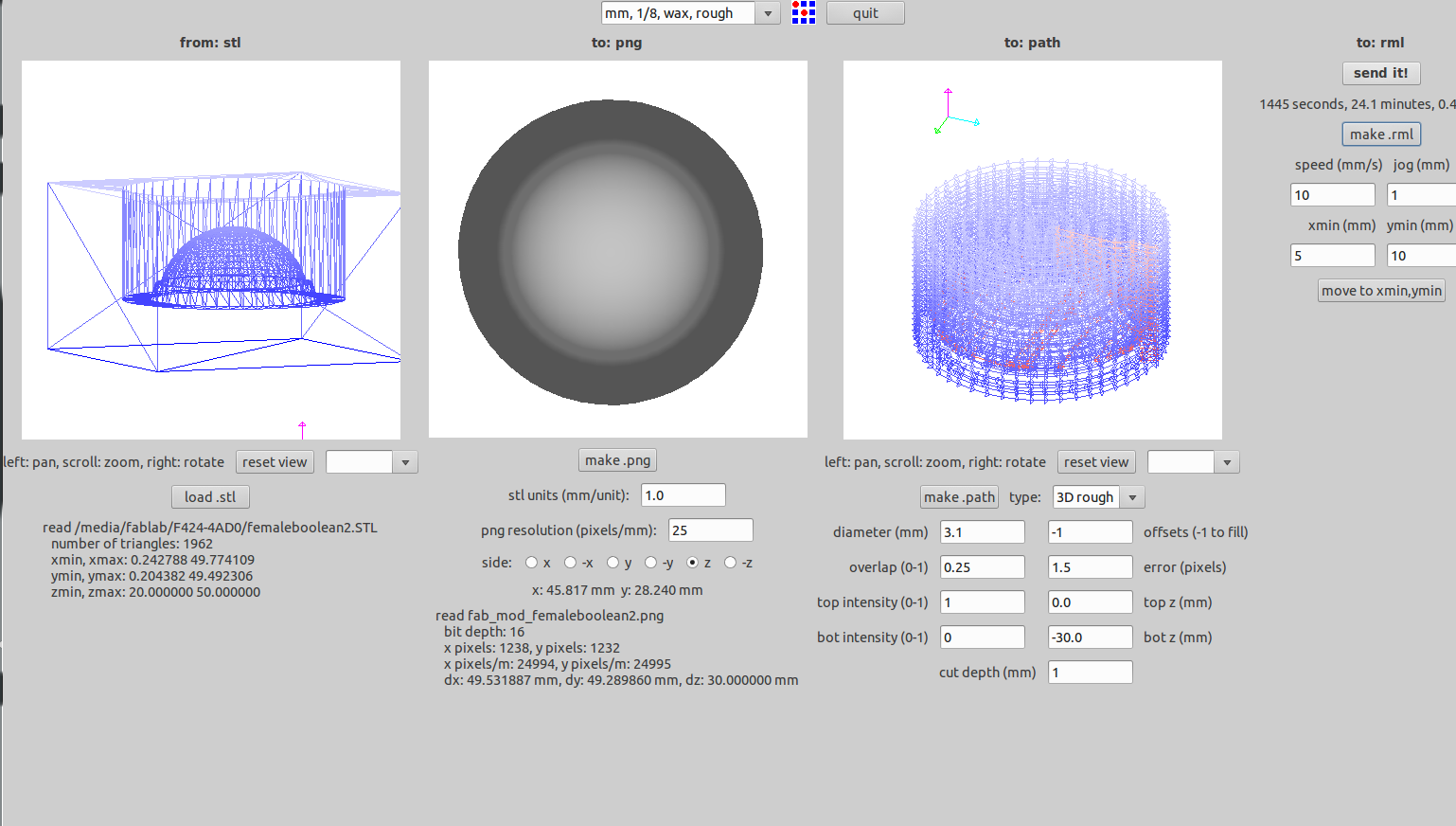Click the 'to: path' heading
The height and width of the screenshot is (826, 1456).
pos(1032,43)
